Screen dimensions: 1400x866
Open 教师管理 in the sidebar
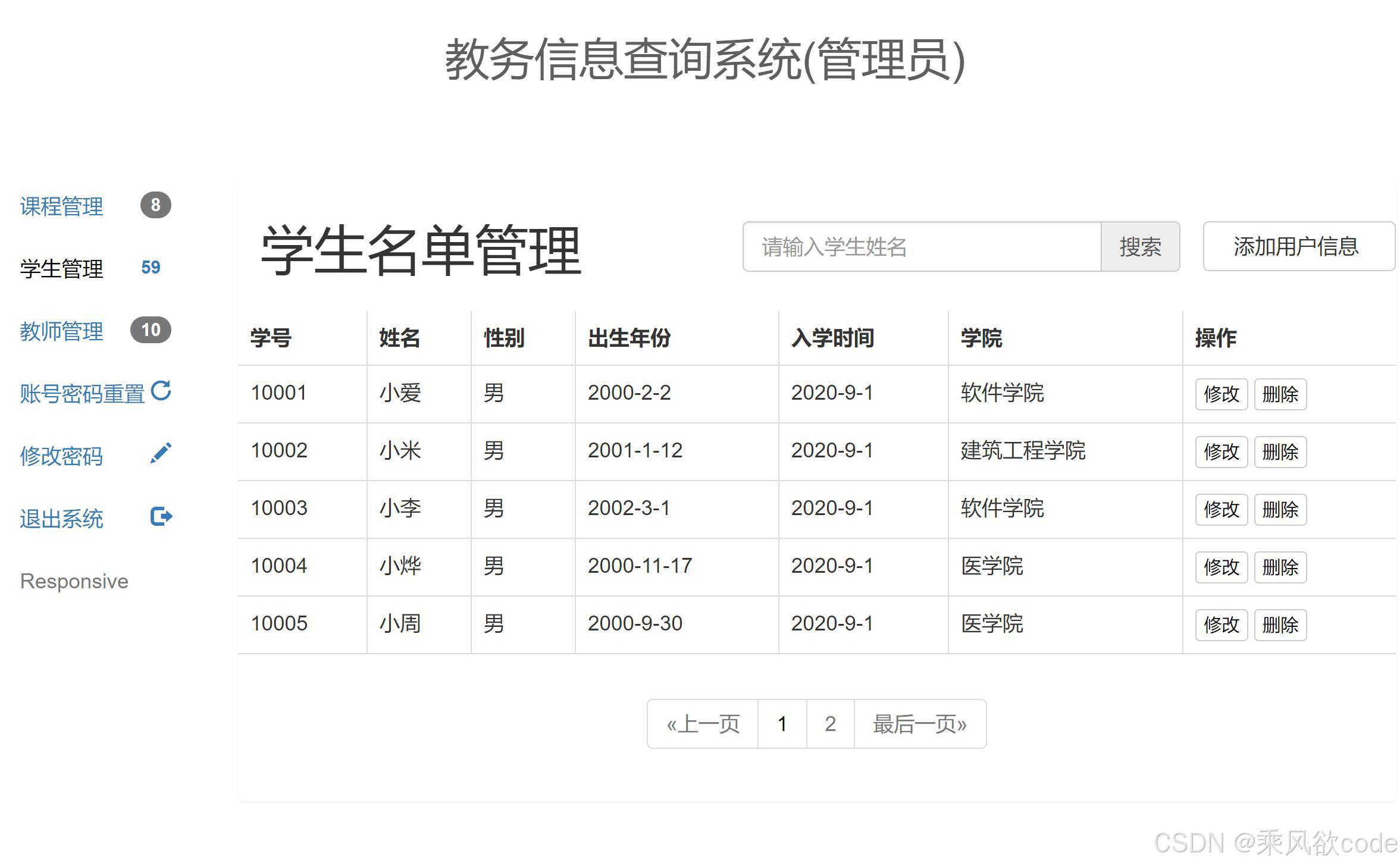coord(62,331)
